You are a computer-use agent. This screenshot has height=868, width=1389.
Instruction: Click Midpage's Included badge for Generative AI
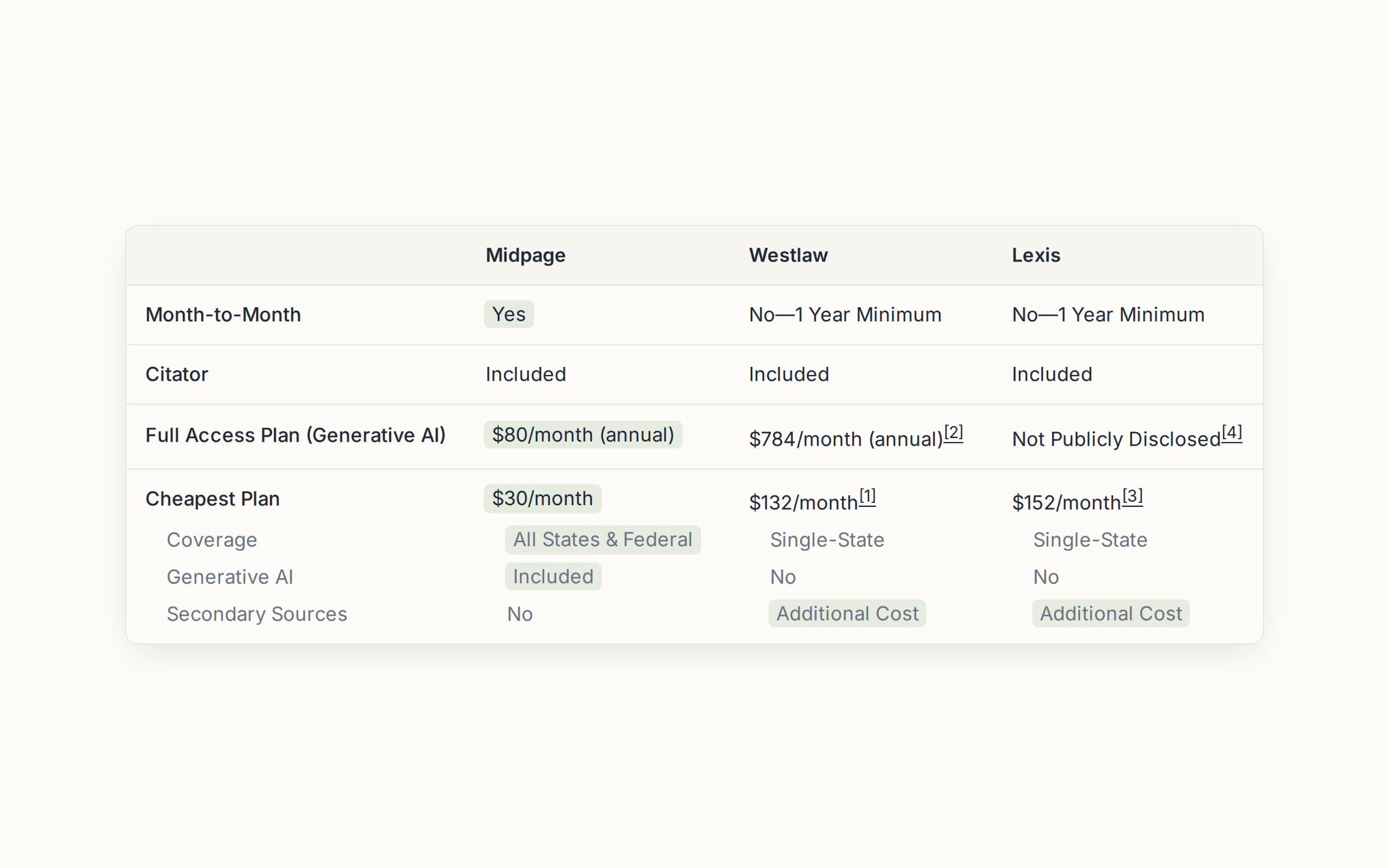[553, 576]
